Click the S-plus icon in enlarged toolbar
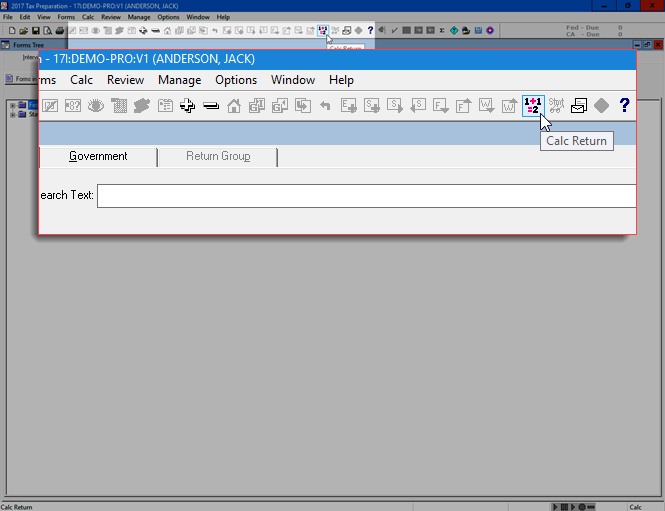The width and height of the screenshot is (665, 511). [372, 106]
